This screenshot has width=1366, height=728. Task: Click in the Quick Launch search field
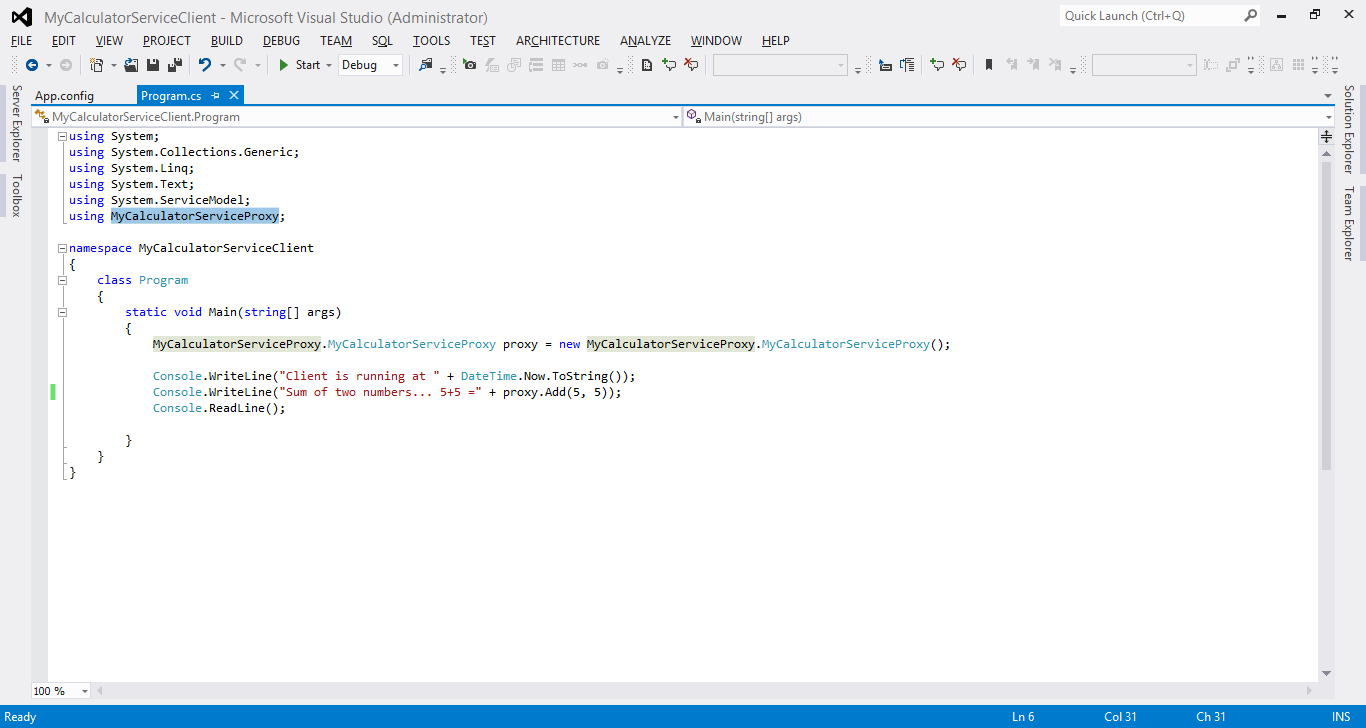click(1150, 15)
